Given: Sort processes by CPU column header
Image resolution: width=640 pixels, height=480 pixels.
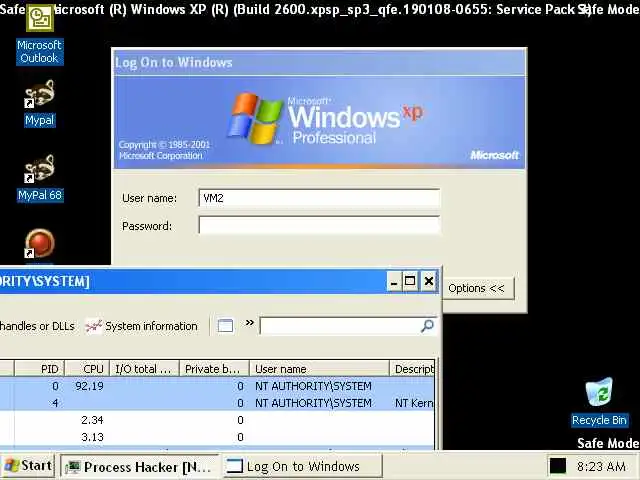Looking at the screenshot, I should (x=87, y=369).
